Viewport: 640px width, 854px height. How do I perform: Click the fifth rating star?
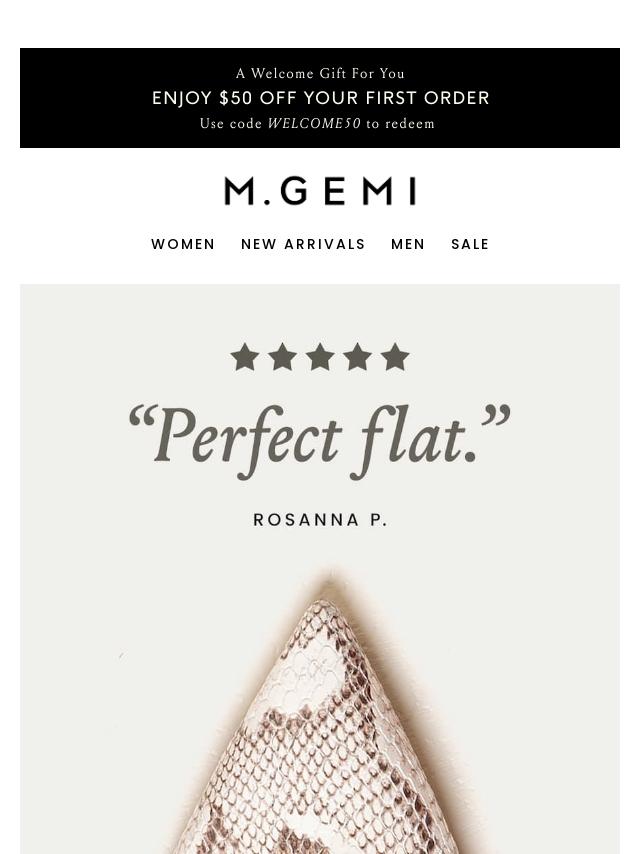[x=395, y=357]
